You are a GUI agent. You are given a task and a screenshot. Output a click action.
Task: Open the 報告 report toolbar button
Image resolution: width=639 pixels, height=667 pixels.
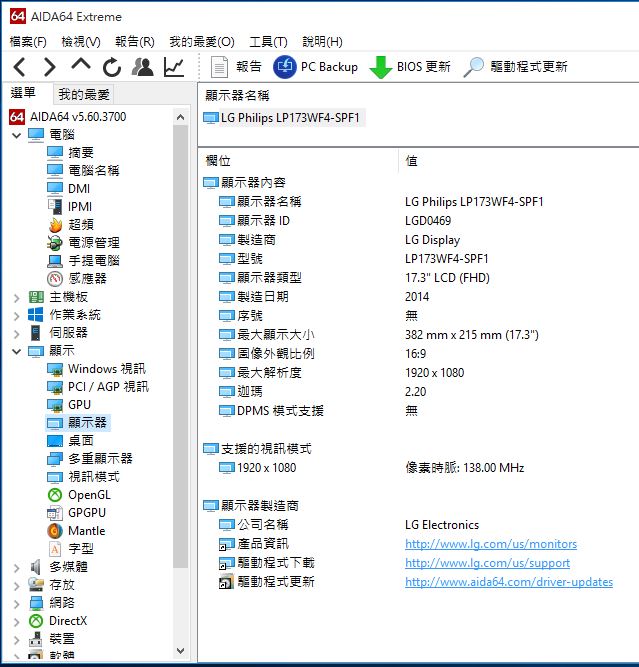[x=236, y=67]
